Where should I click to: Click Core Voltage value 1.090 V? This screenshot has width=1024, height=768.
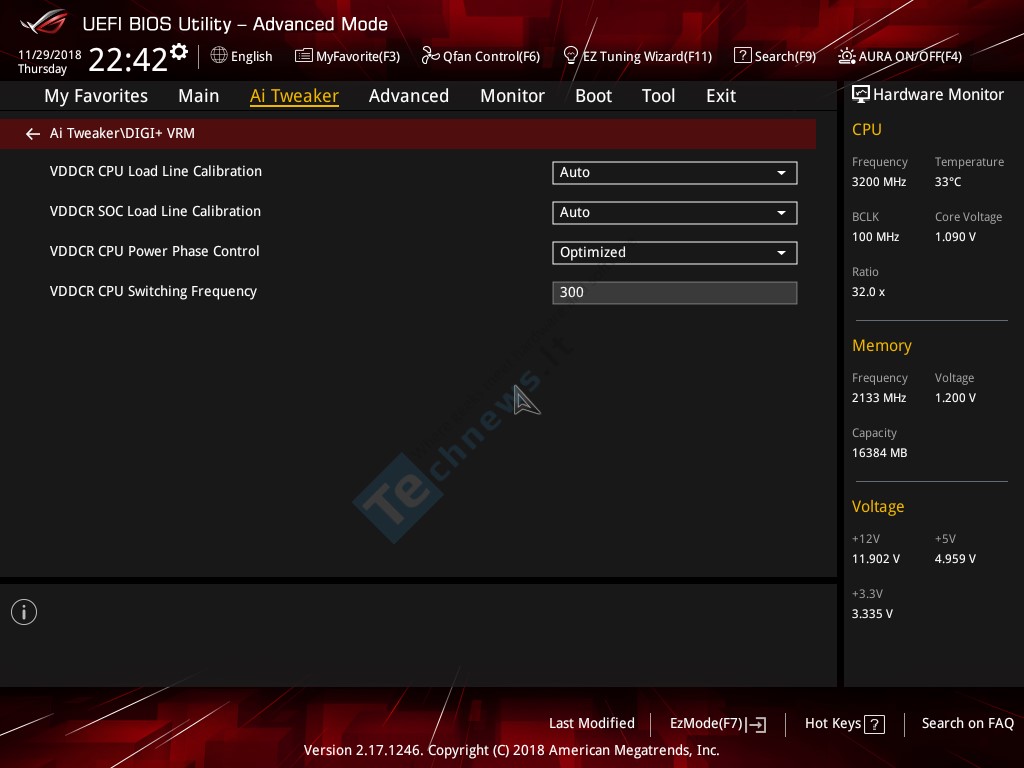coord(955,236)
